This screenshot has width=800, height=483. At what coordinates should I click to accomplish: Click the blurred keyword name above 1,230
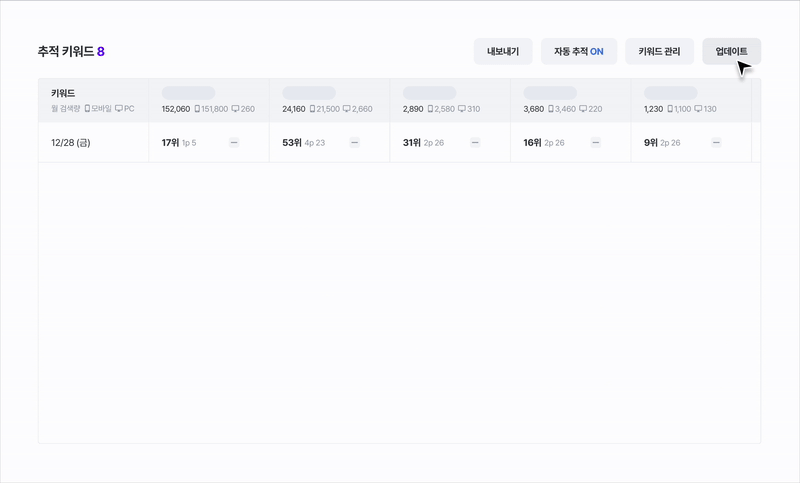670,93
